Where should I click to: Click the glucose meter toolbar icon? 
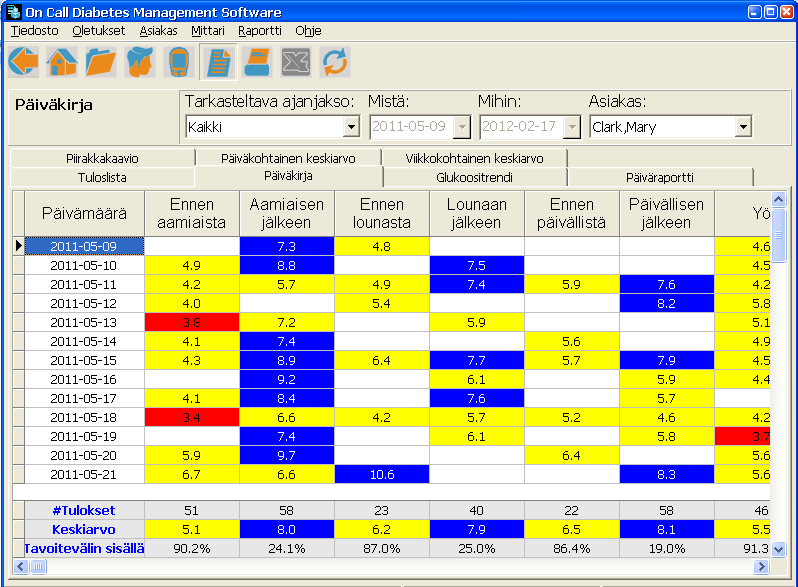coord(179,62)
